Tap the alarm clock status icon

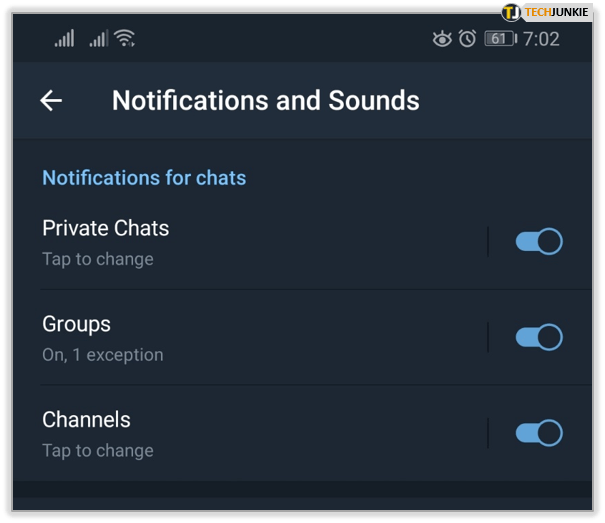pyautogui.click(x=467, y=39)
